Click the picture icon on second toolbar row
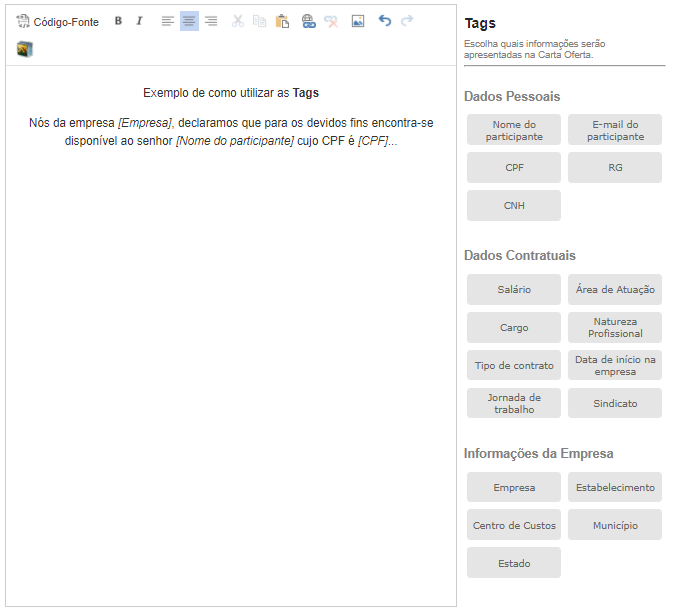This screenshot has height=613, width=674. click(x=25, y=49)
